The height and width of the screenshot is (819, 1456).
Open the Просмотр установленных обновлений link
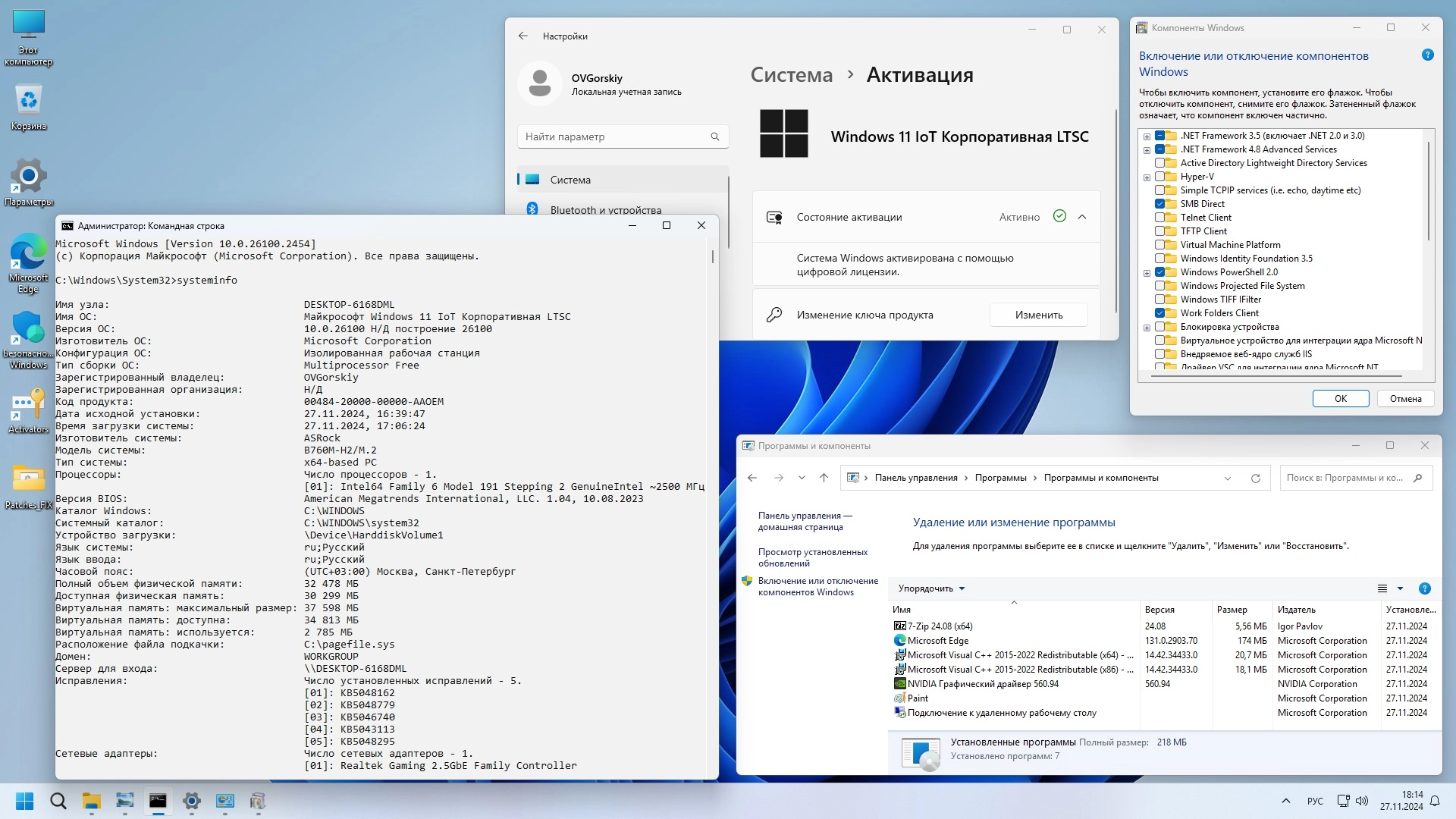(812, 557)
